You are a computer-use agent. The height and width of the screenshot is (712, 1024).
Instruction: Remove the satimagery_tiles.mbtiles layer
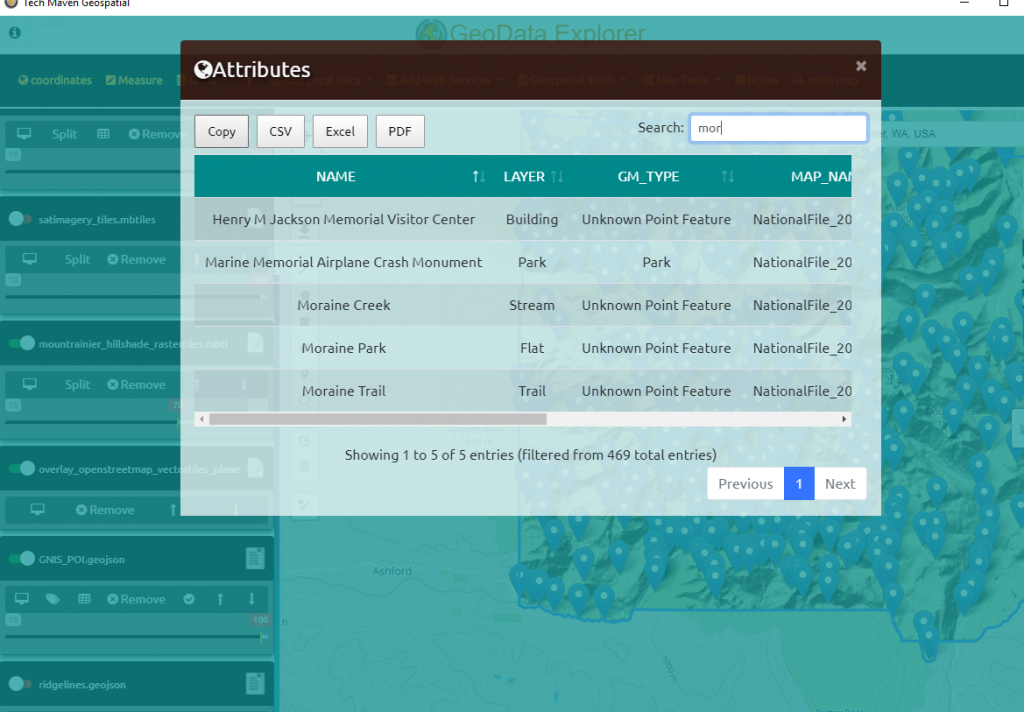136,259
